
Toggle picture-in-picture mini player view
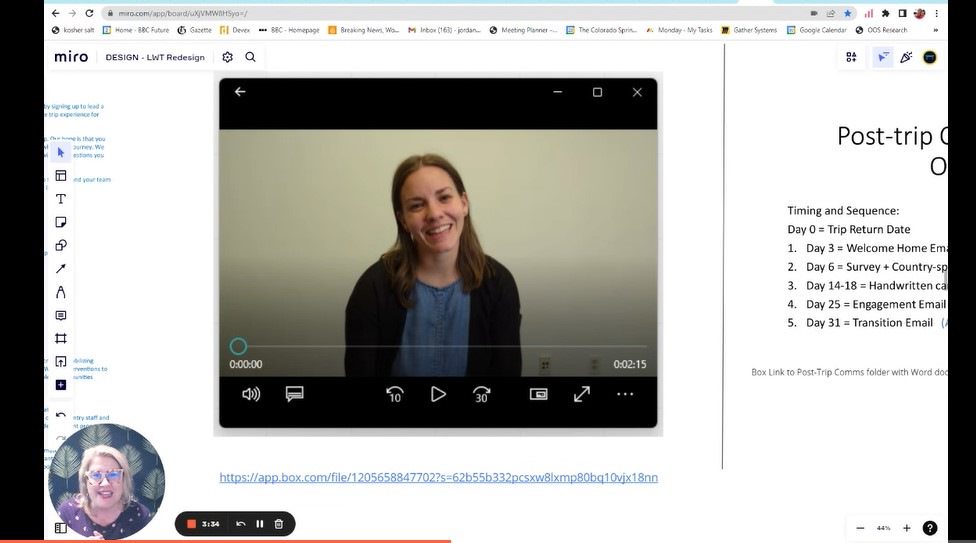click(539, 394)
